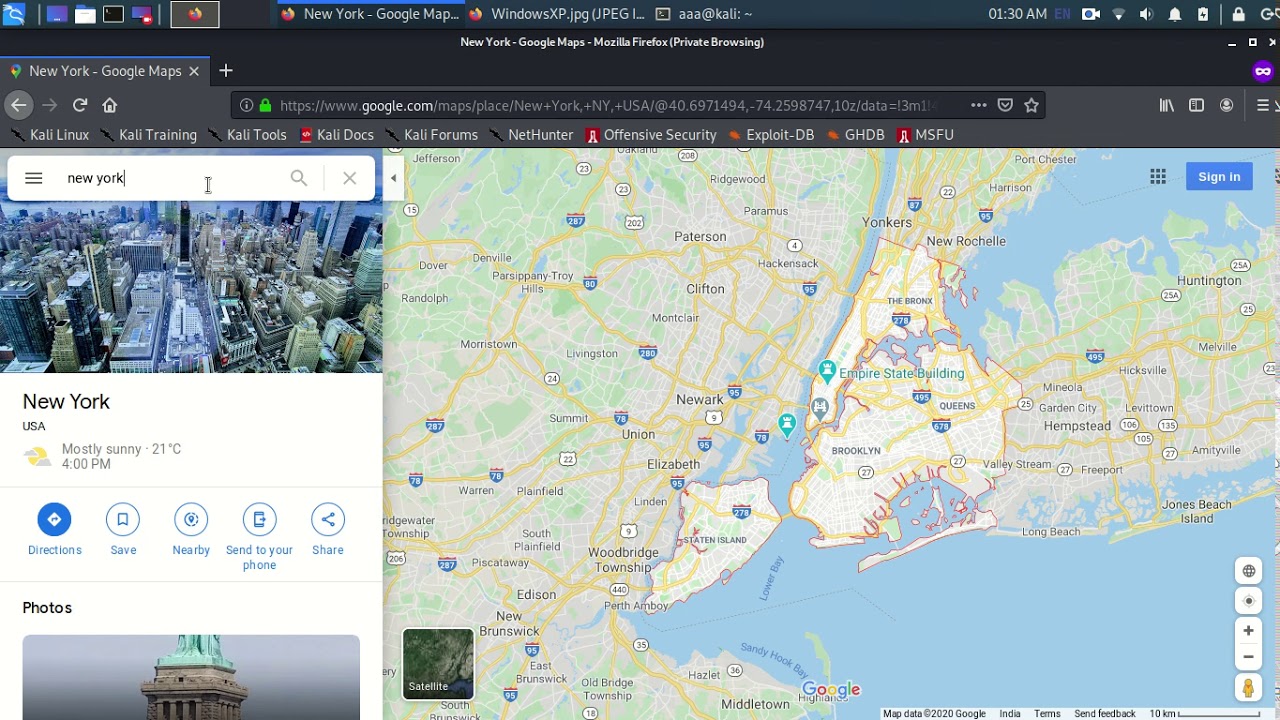Image resolution: width=1280 pixels, height=720 pixels.
Task: Open the Kali applications menu
Action: 13,14
